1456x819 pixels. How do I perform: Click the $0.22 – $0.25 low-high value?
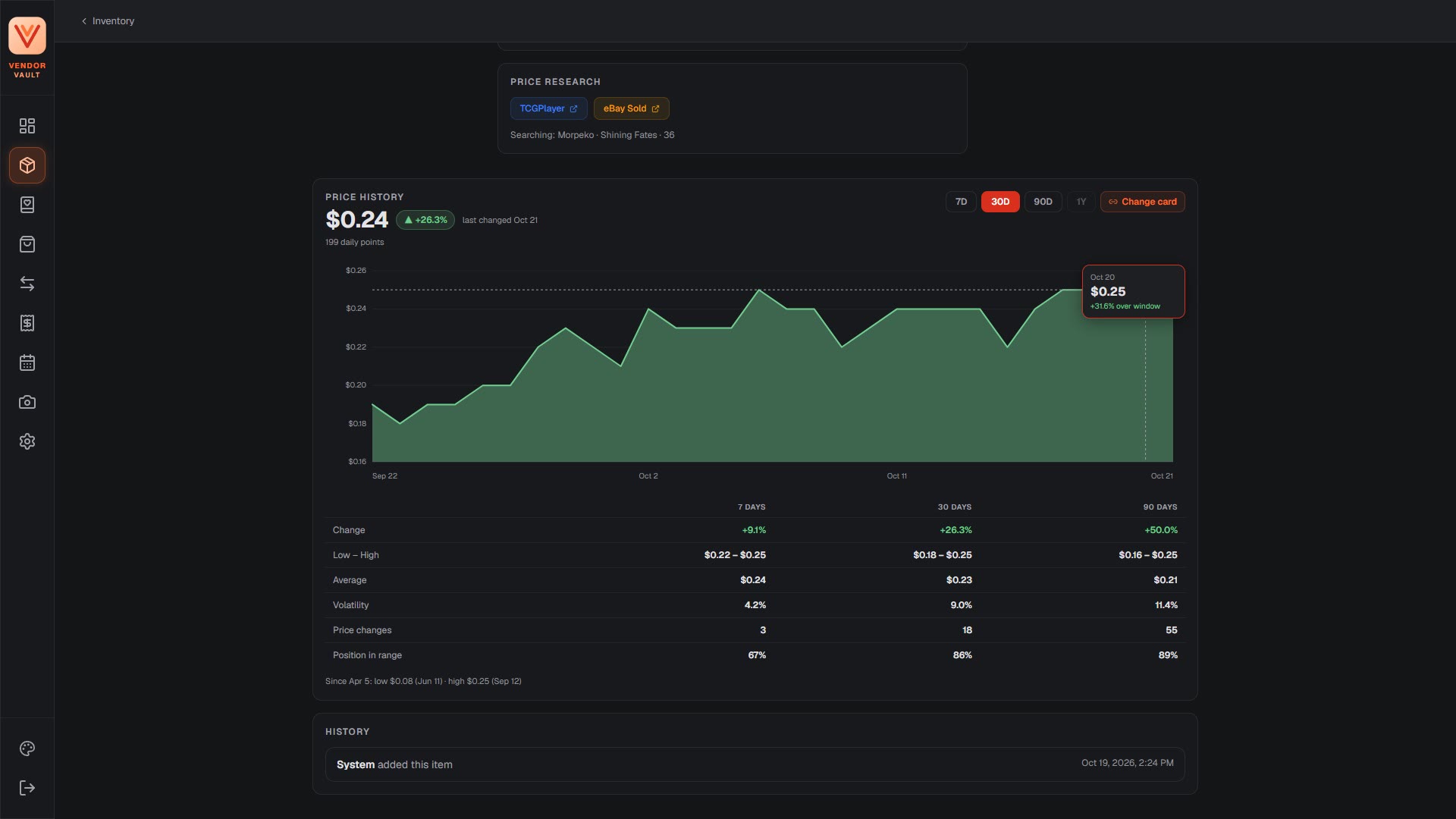(734, 555)
